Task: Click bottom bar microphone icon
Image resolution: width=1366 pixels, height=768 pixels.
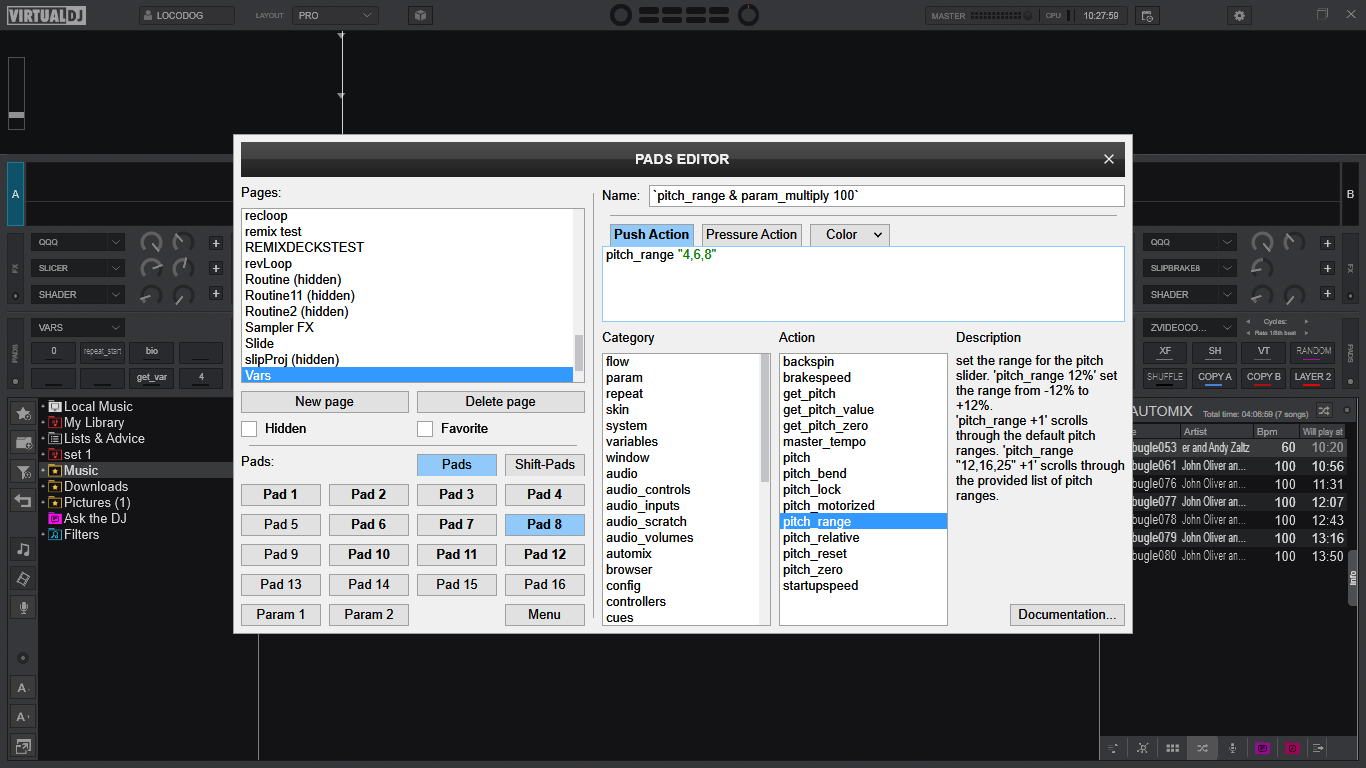Action: [1232, 748]
